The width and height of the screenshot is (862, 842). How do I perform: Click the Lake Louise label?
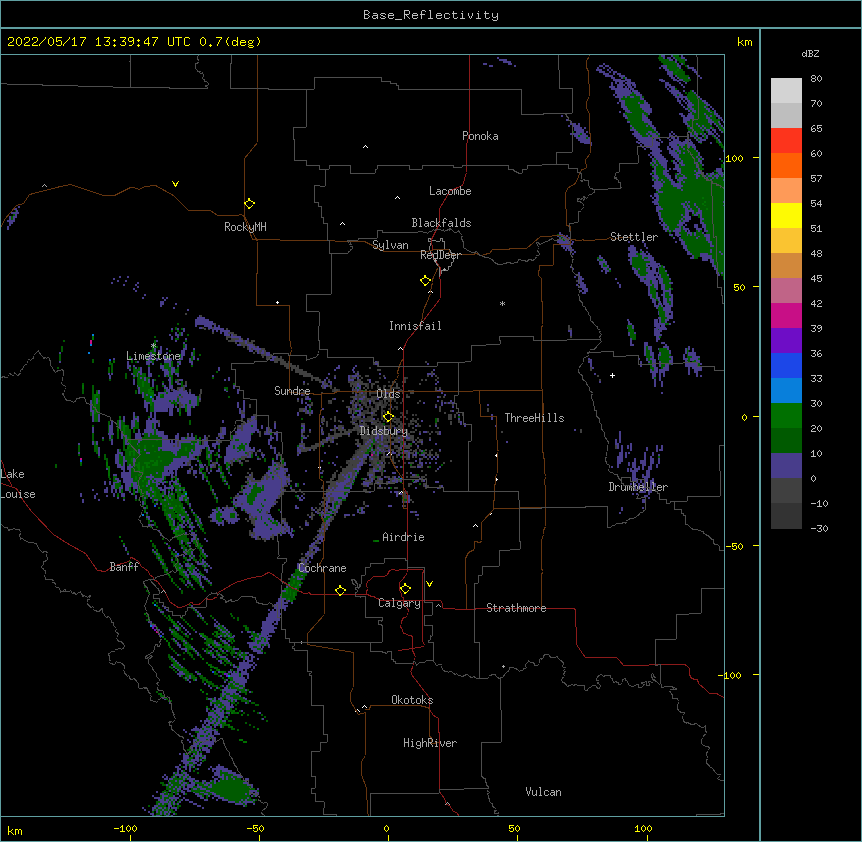(18, 484)
